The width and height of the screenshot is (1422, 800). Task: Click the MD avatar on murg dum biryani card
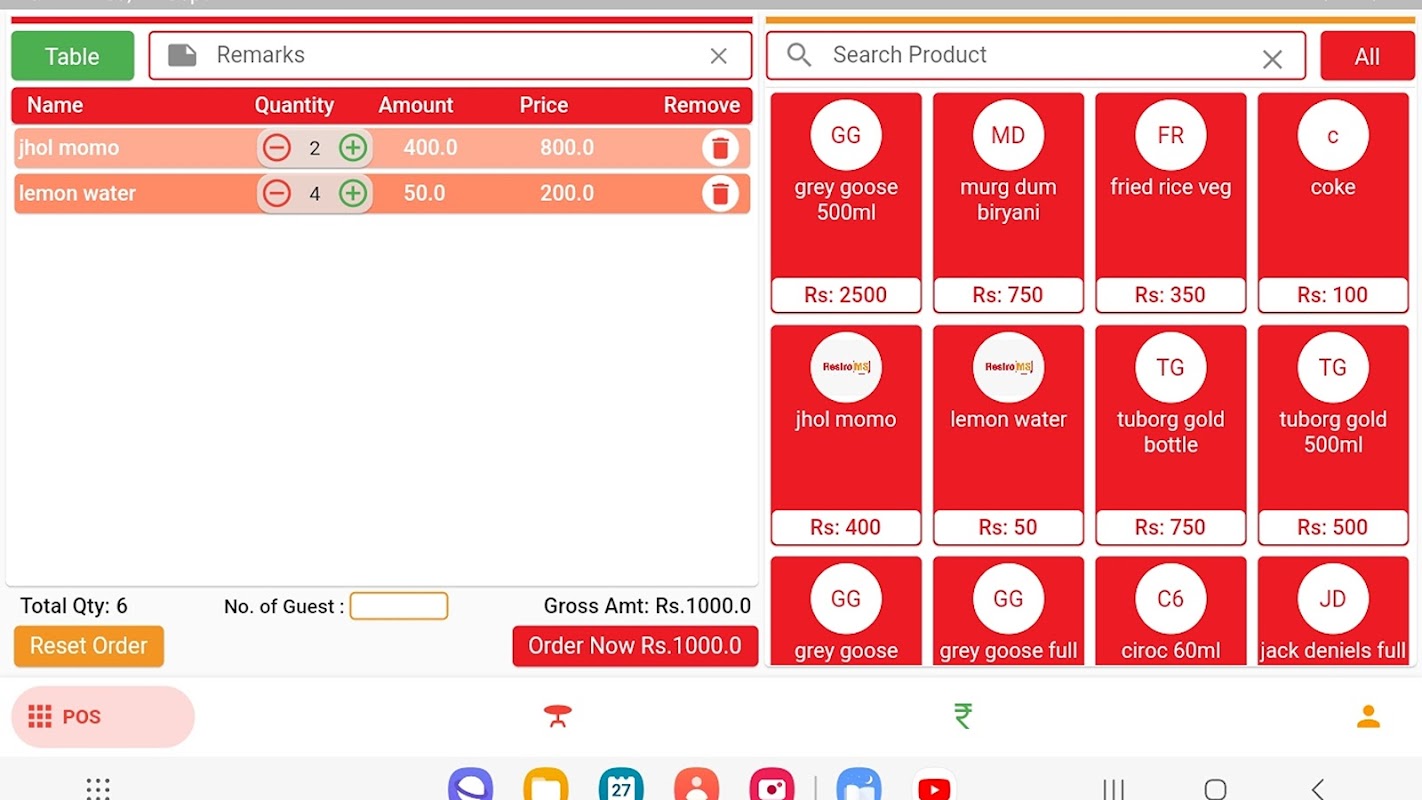[x=1008, y=135]
